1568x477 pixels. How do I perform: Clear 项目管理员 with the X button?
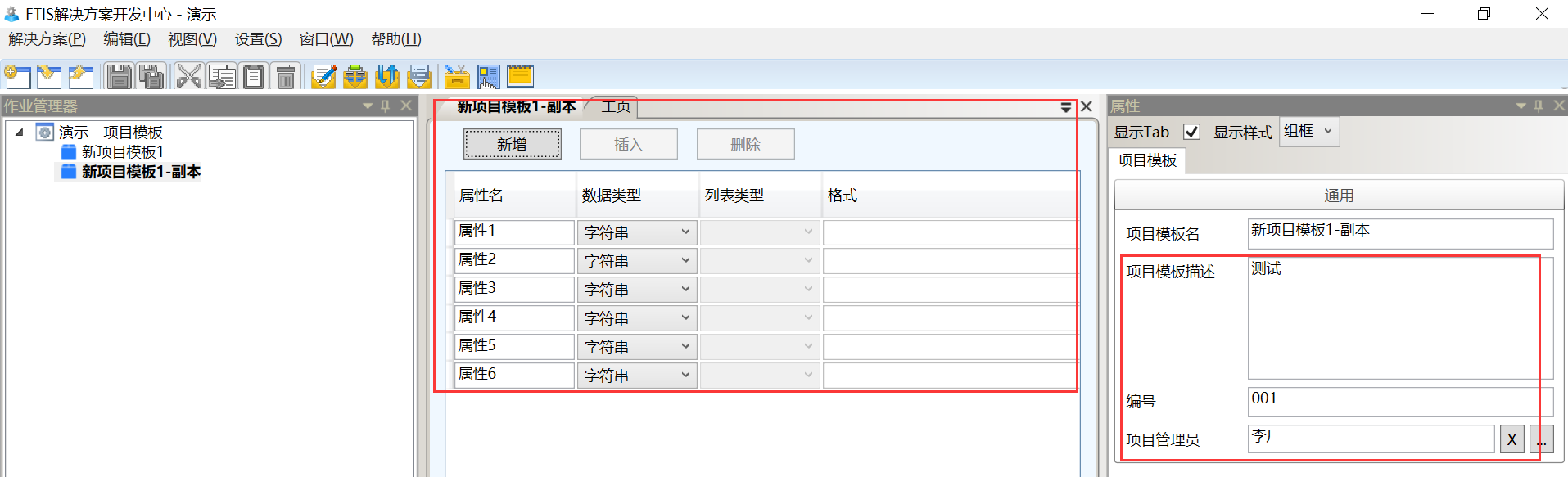(1512, 439)
